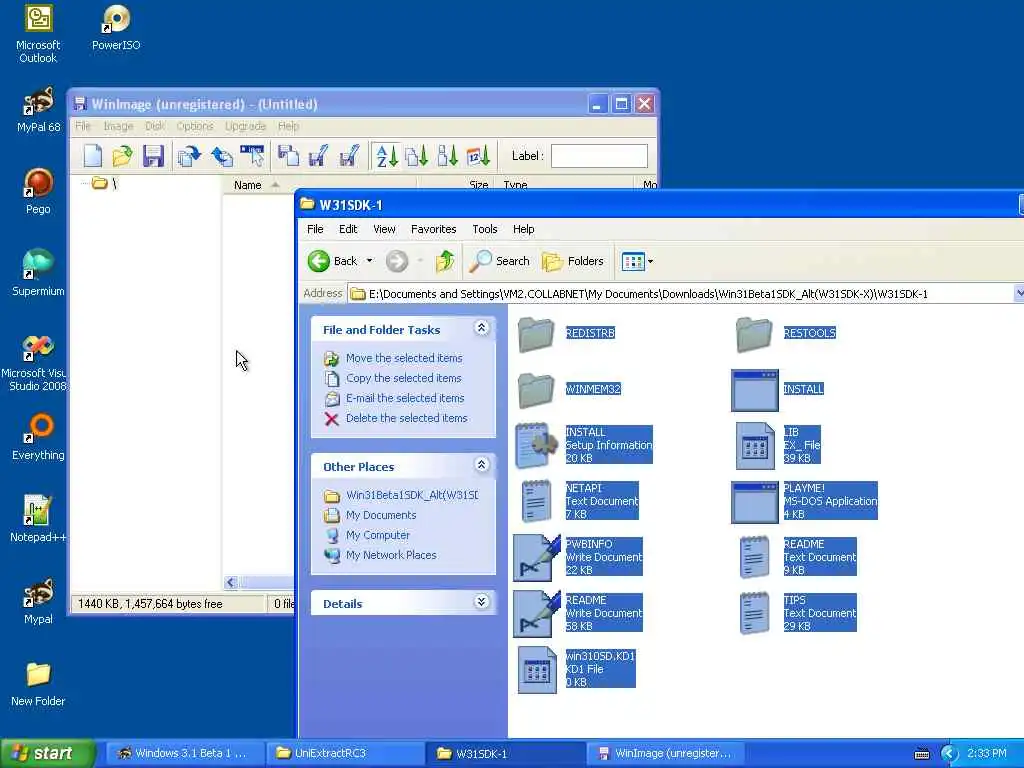The height and width of the screenshot is (768, 1024).
Task: Select the REDISTRB folder icon
Action: tap(536, 334)
